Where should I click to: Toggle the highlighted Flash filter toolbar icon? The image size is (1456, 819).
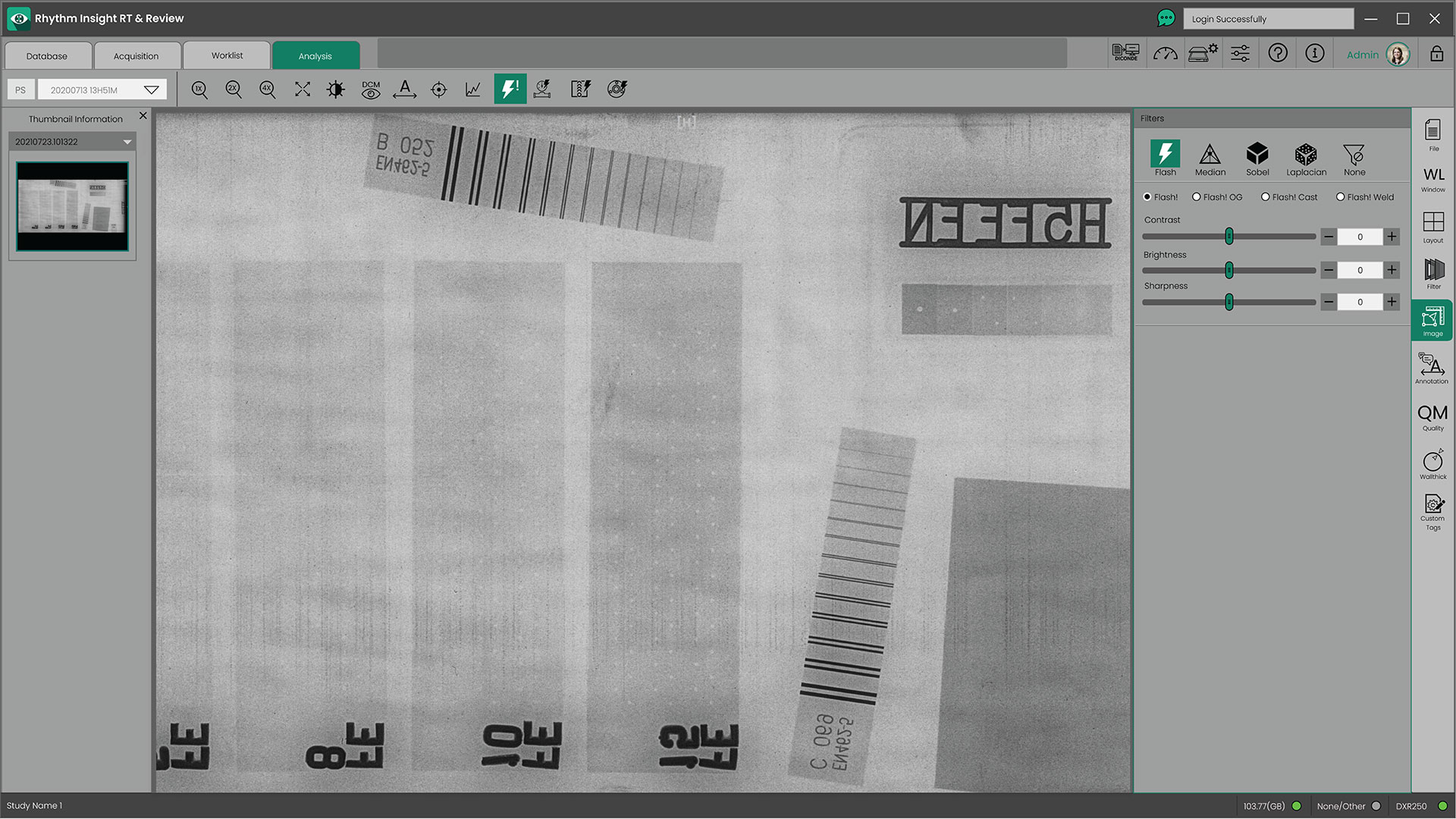(x=510, y=89)
